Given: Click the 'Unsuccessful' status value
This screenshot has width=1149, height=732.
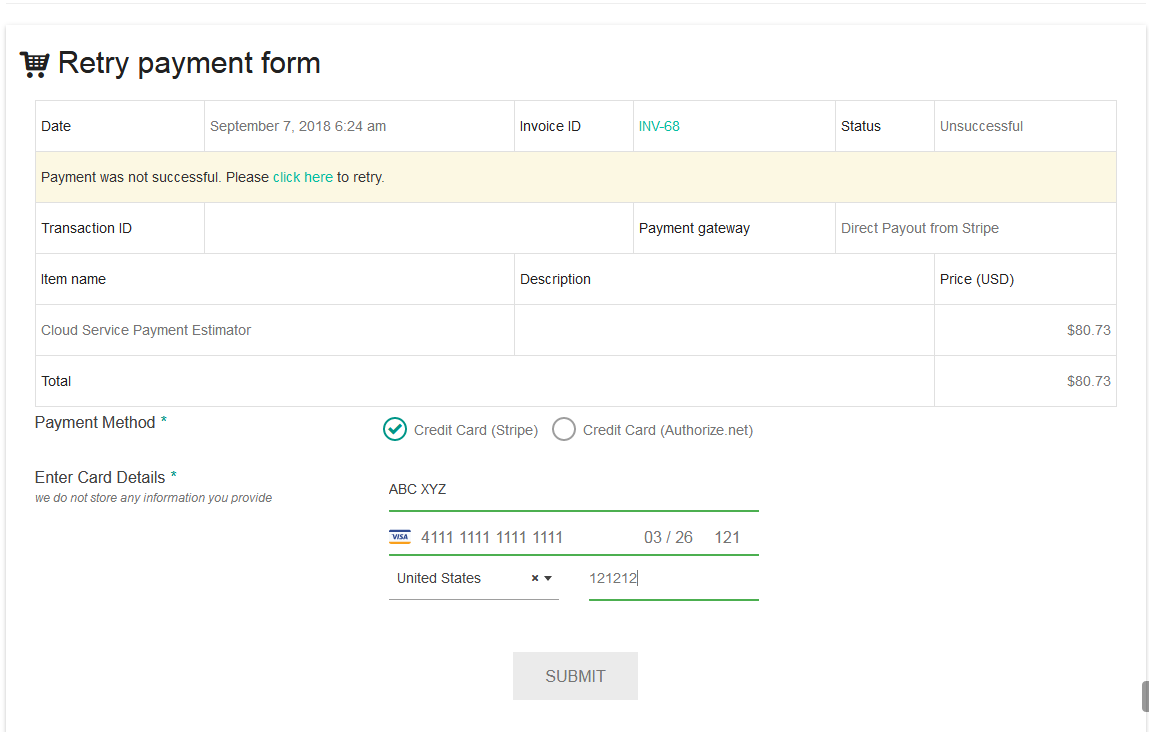Looking at the screenshot, I should (981, 126).
